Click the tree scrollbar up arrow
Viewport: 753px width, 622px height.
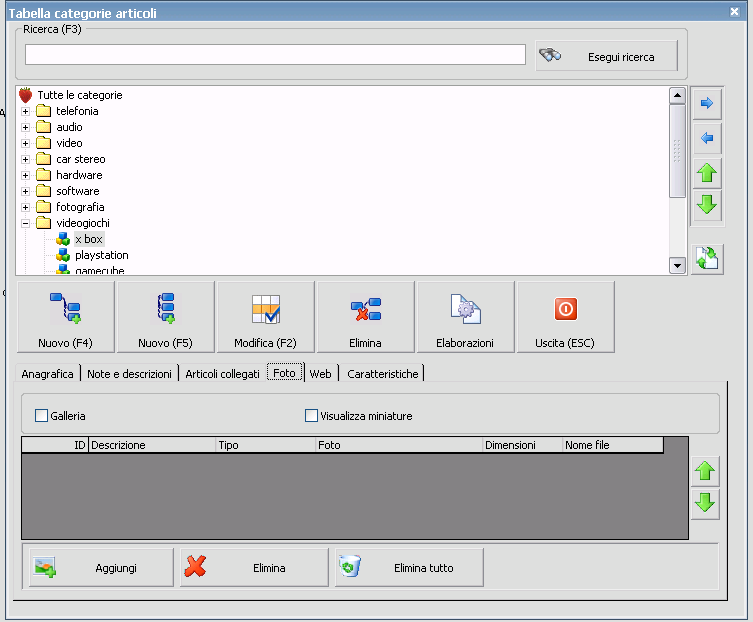coord(677,95)
